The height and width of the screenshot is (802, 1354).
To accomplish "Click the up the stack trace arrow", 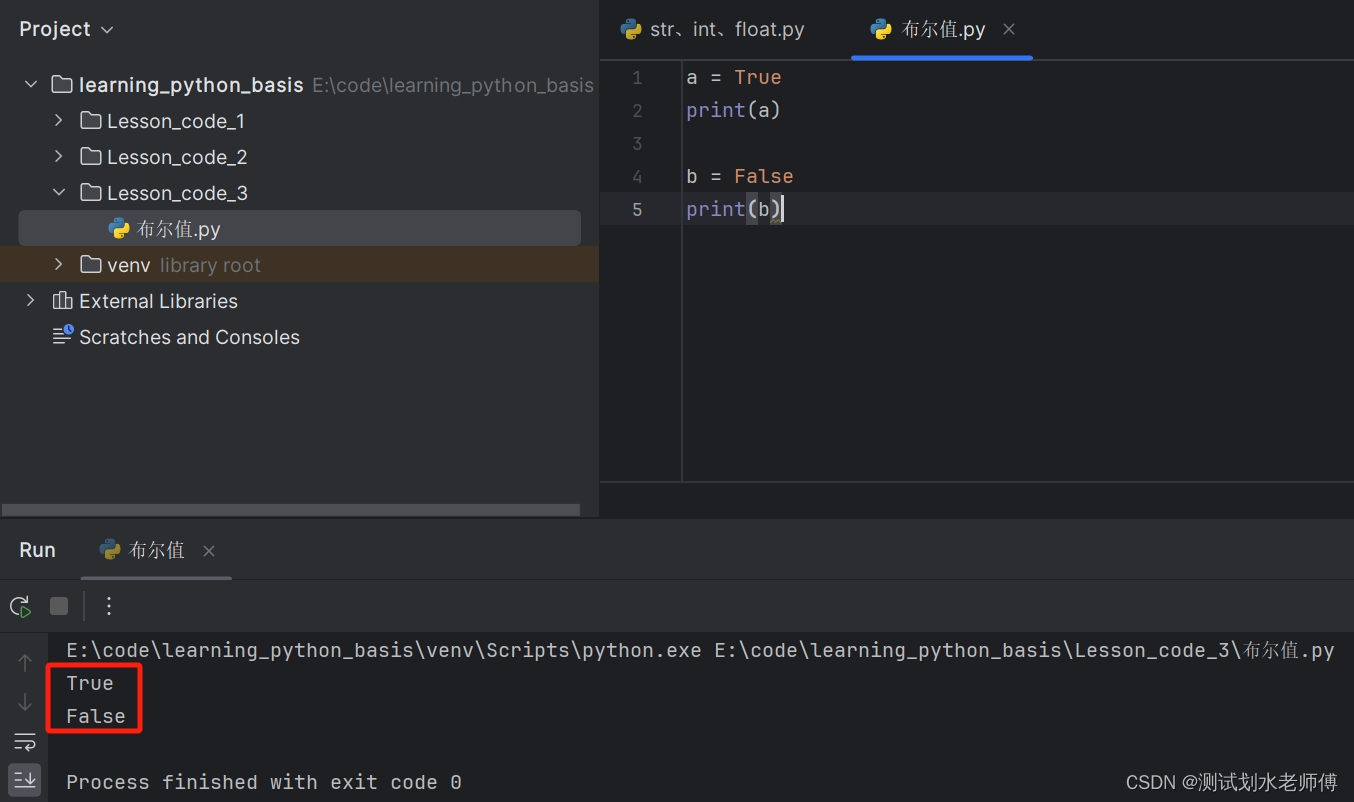I will 25,662.
